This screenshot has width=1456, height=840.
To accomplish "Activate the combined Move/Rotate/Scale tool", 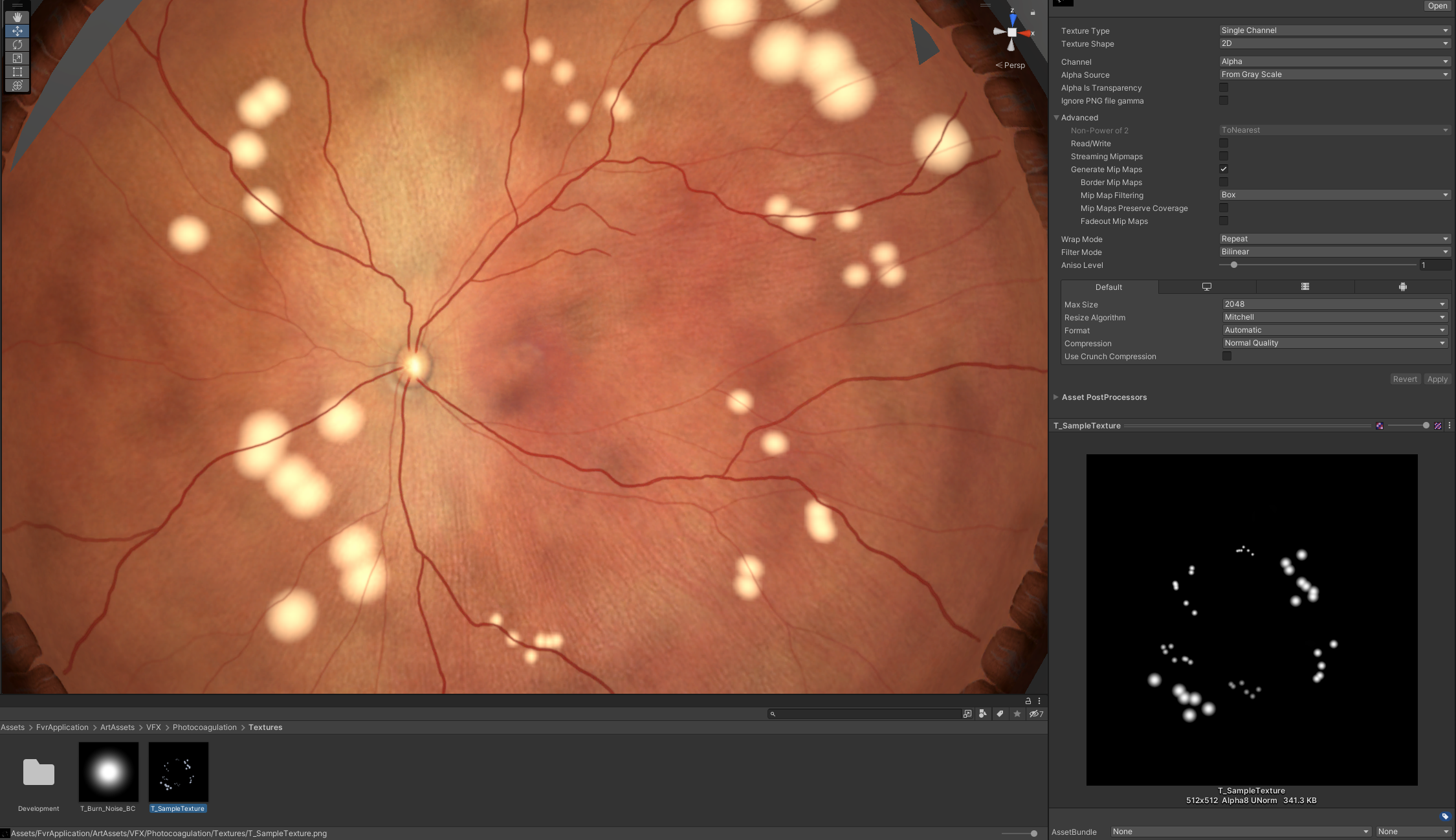I will click(x=17, y=85).
